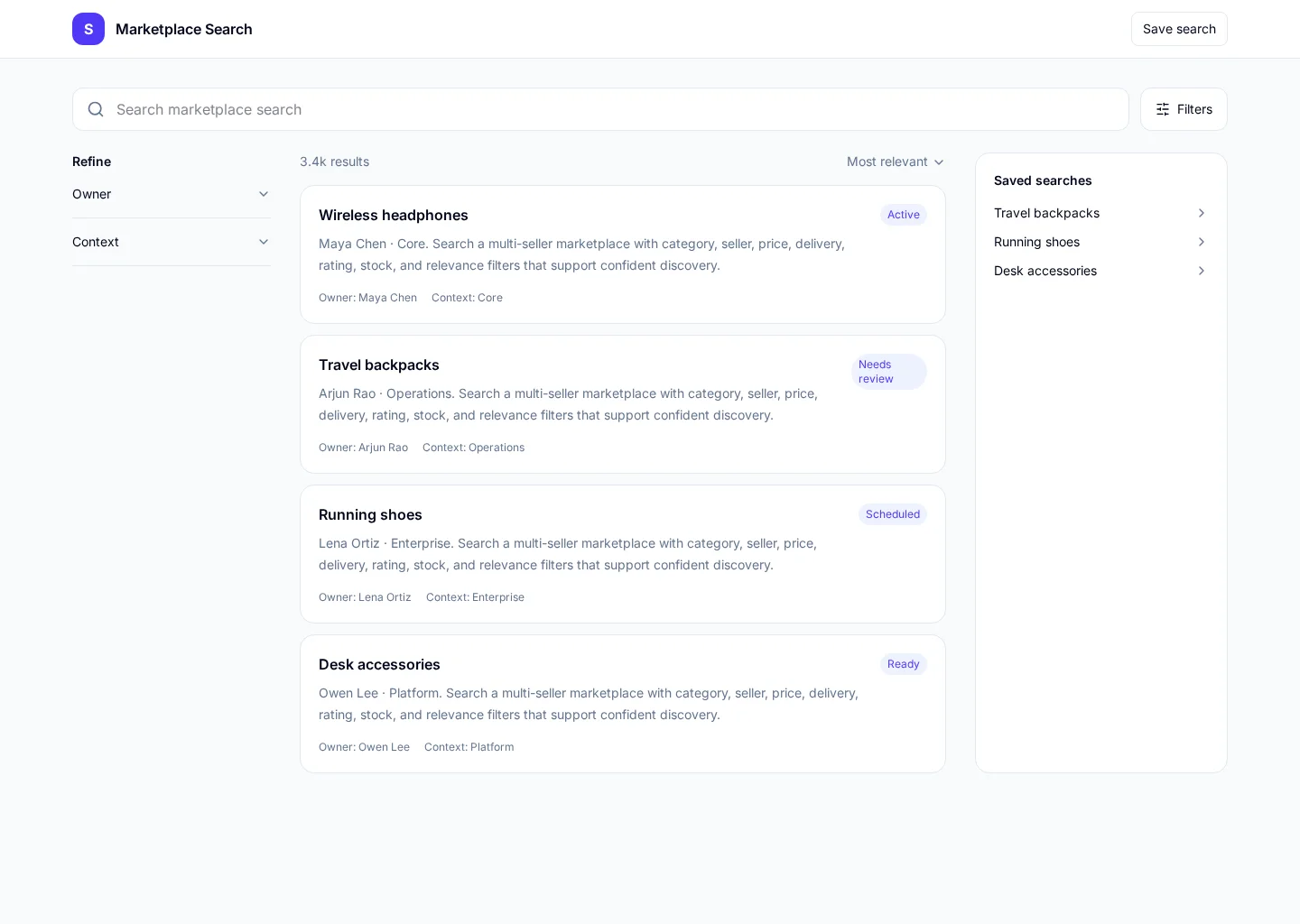Viewport: 1300px width, 924px height.
Task: Click Owner: Maya Chen metadata
Action: [367, 298]
